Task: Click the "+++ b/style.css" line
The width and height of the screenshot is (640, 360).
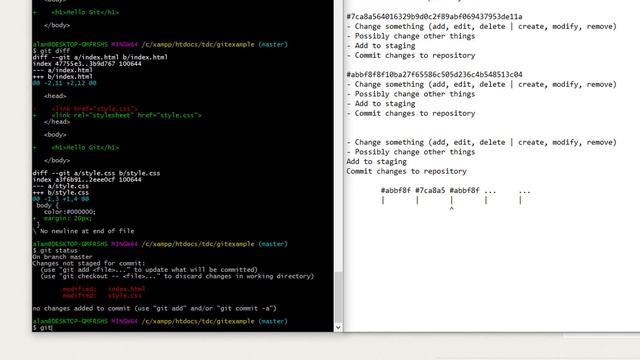Action: [x=60, y=193]
